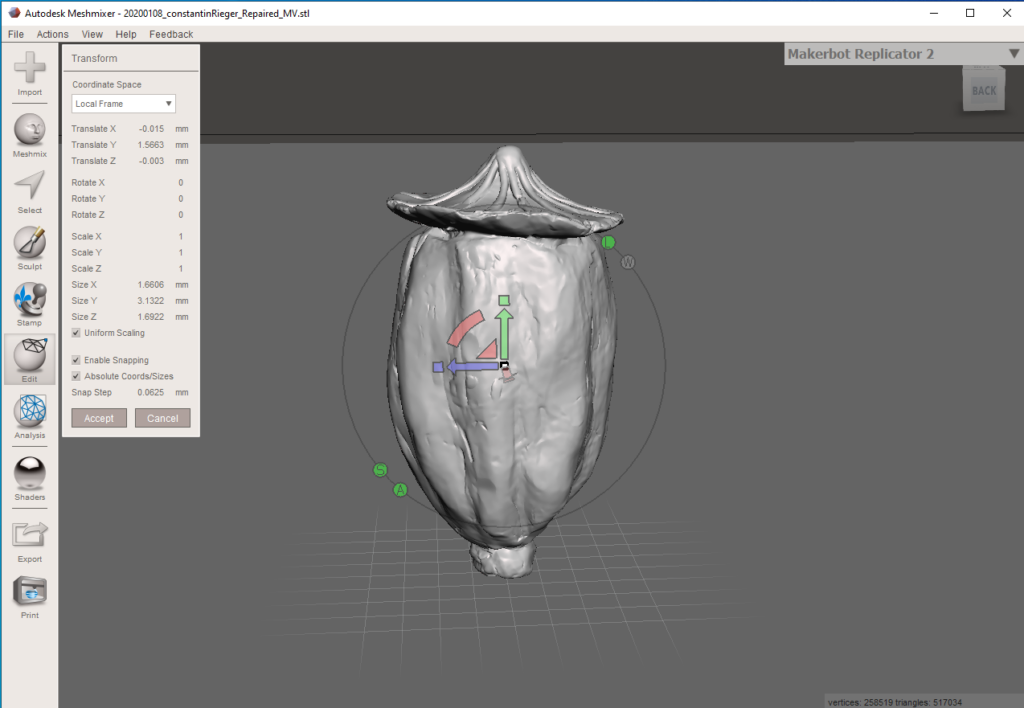
Task: Click the BACK view cube face
Action: pyautogui.click(x=984, y=90)
